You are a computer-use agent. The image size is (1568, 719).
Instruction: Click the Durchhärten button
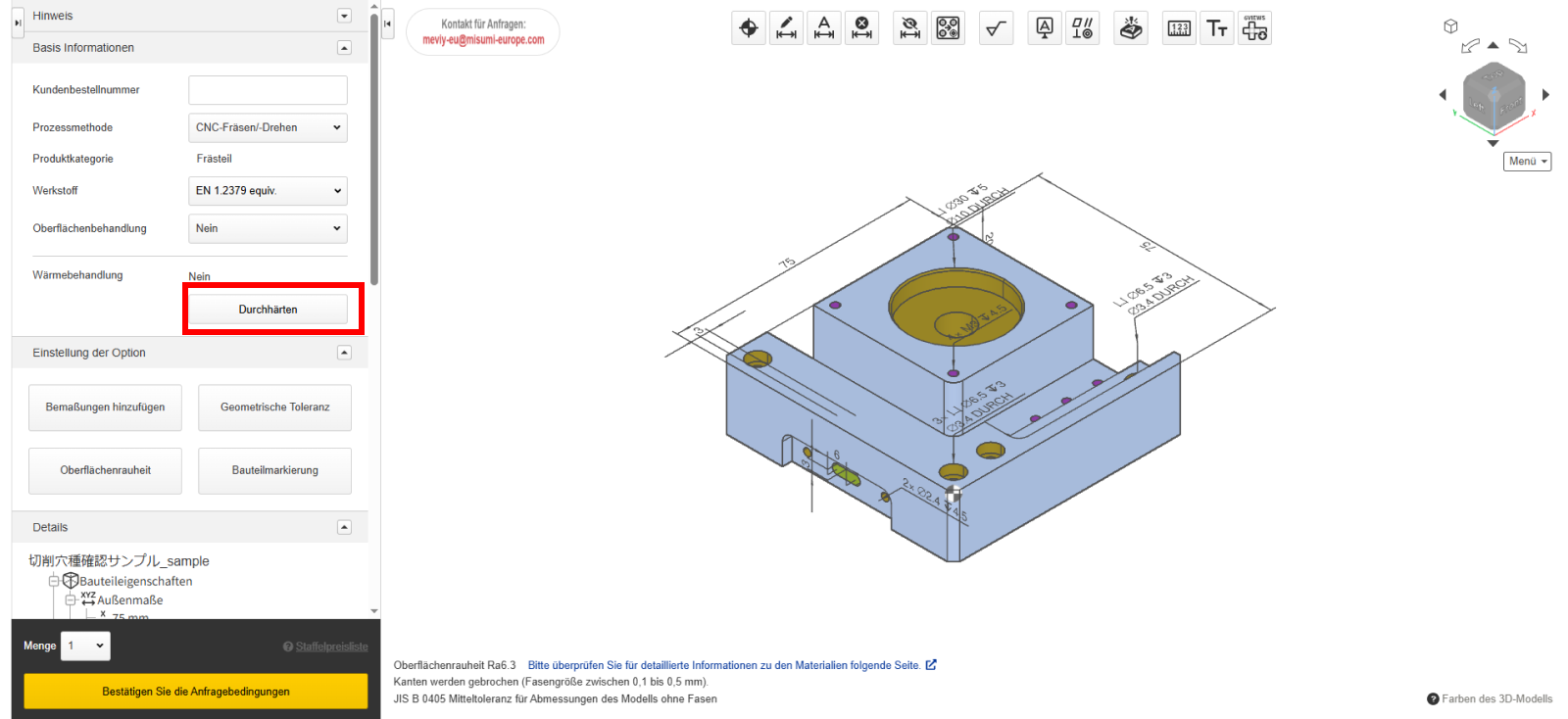click(x=268, y=310)
